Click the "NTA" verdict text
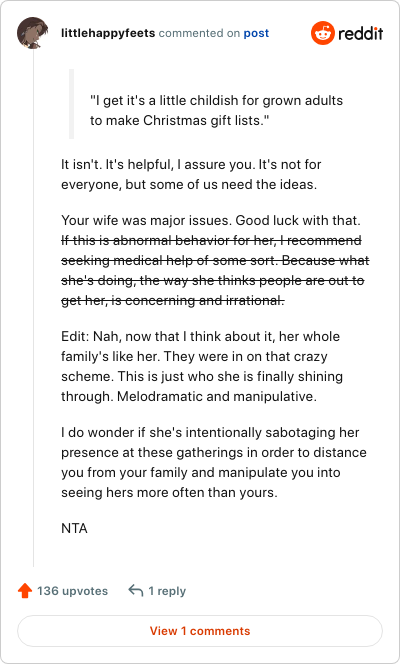400x664 pixels. 74,528
